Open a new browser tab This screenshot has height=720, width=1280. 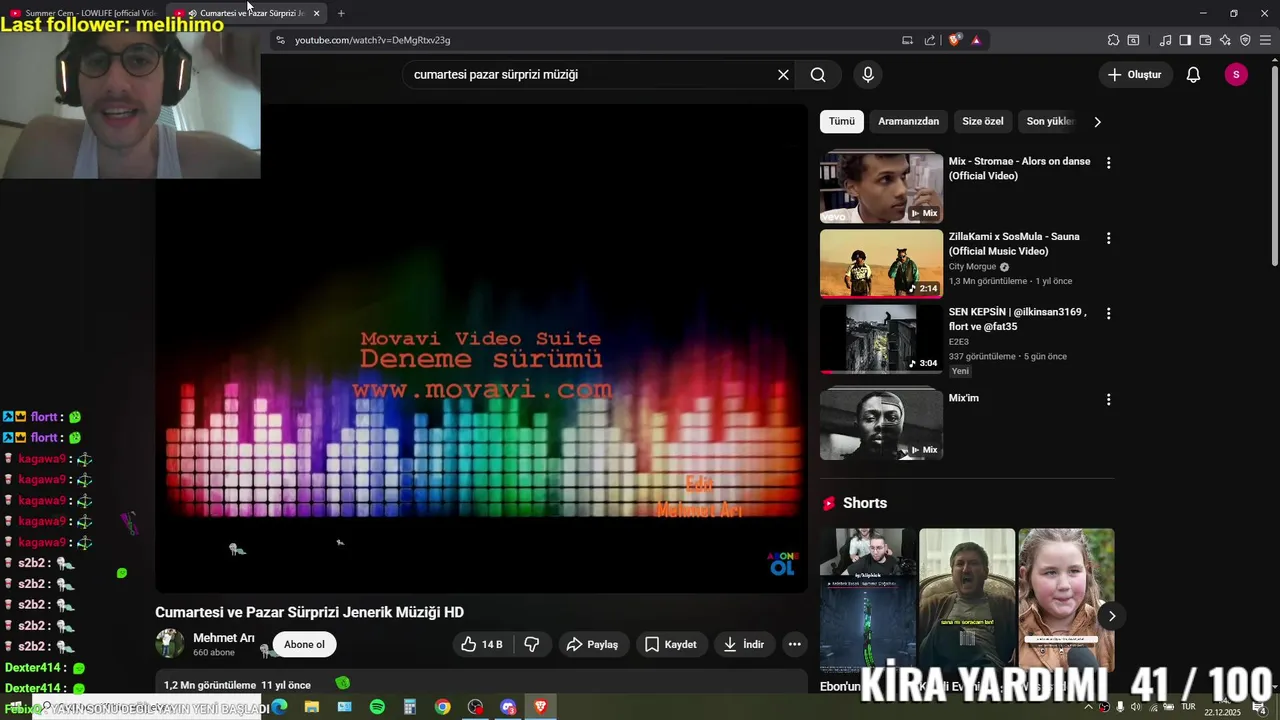[341, 13]
